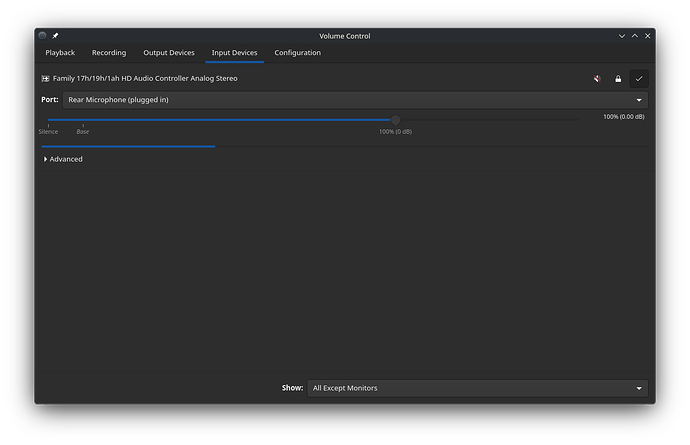Click the window app icon in title bar
690x445 pixels.
click(x=43, y=36)
